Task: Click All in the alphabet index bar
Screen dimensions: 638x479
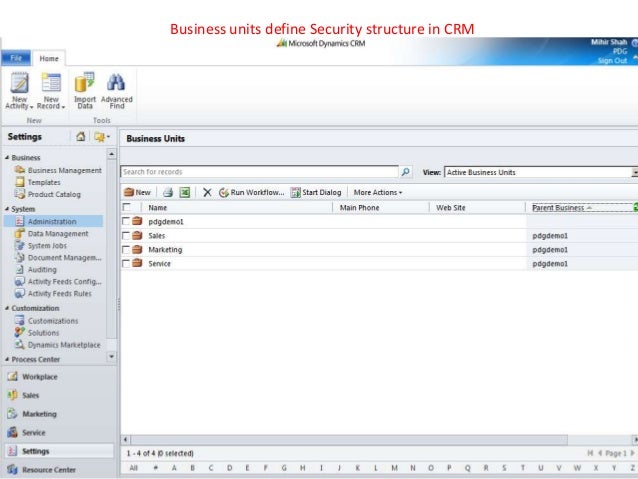Action: click(x=133, y=468)
